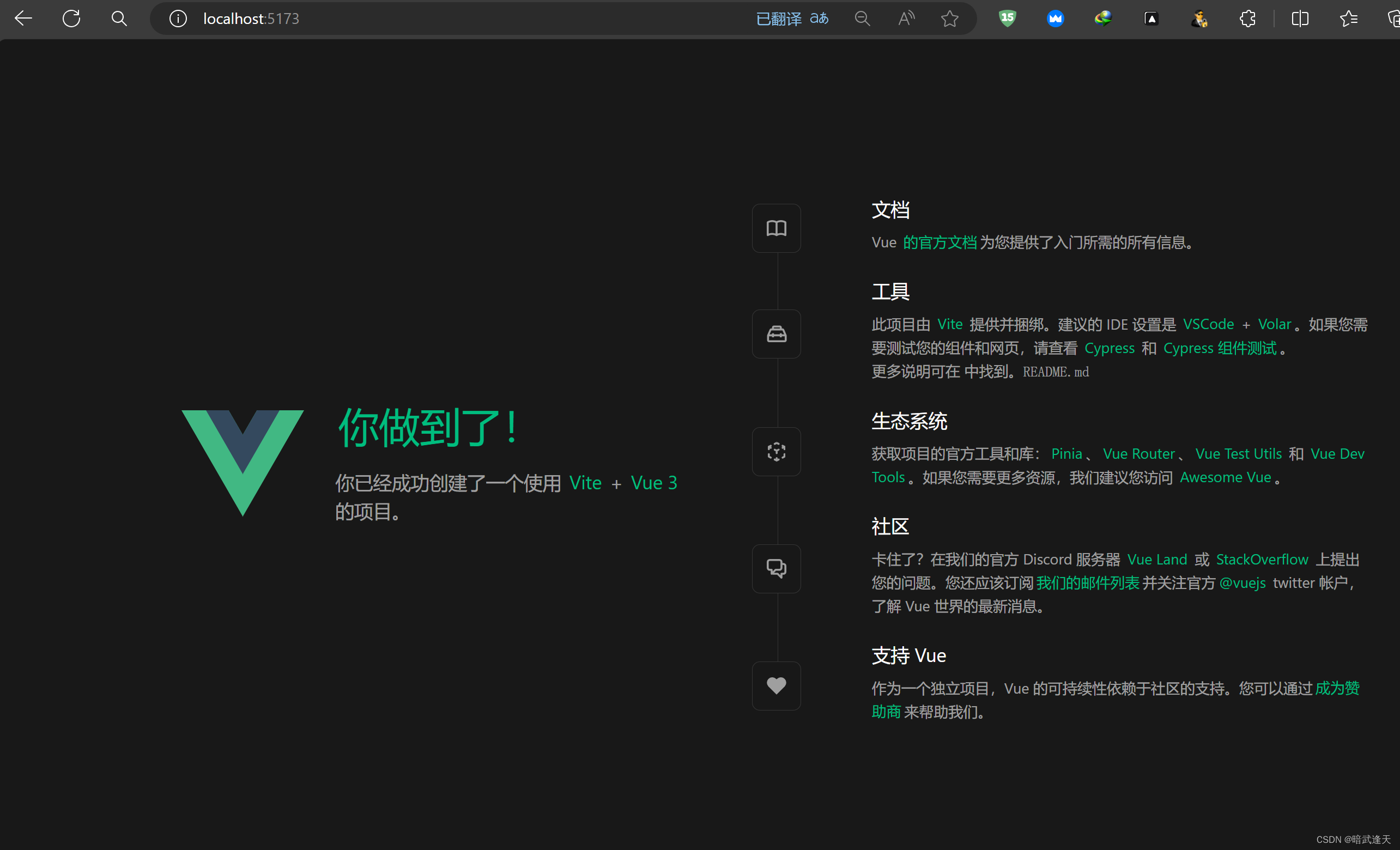The image size is (1400, 850).
Task: Open the 我们的邮件列表 link
Action: (x=1088, y=583)
